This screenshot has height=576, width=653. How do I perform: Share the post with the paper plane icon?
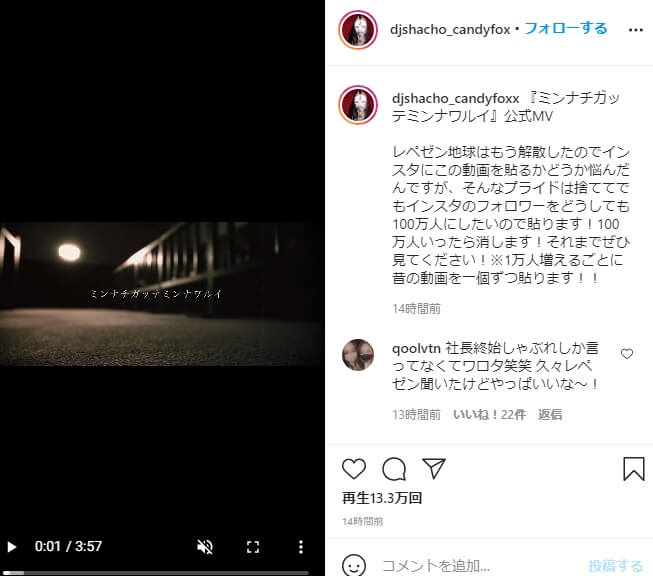(434, 468)
